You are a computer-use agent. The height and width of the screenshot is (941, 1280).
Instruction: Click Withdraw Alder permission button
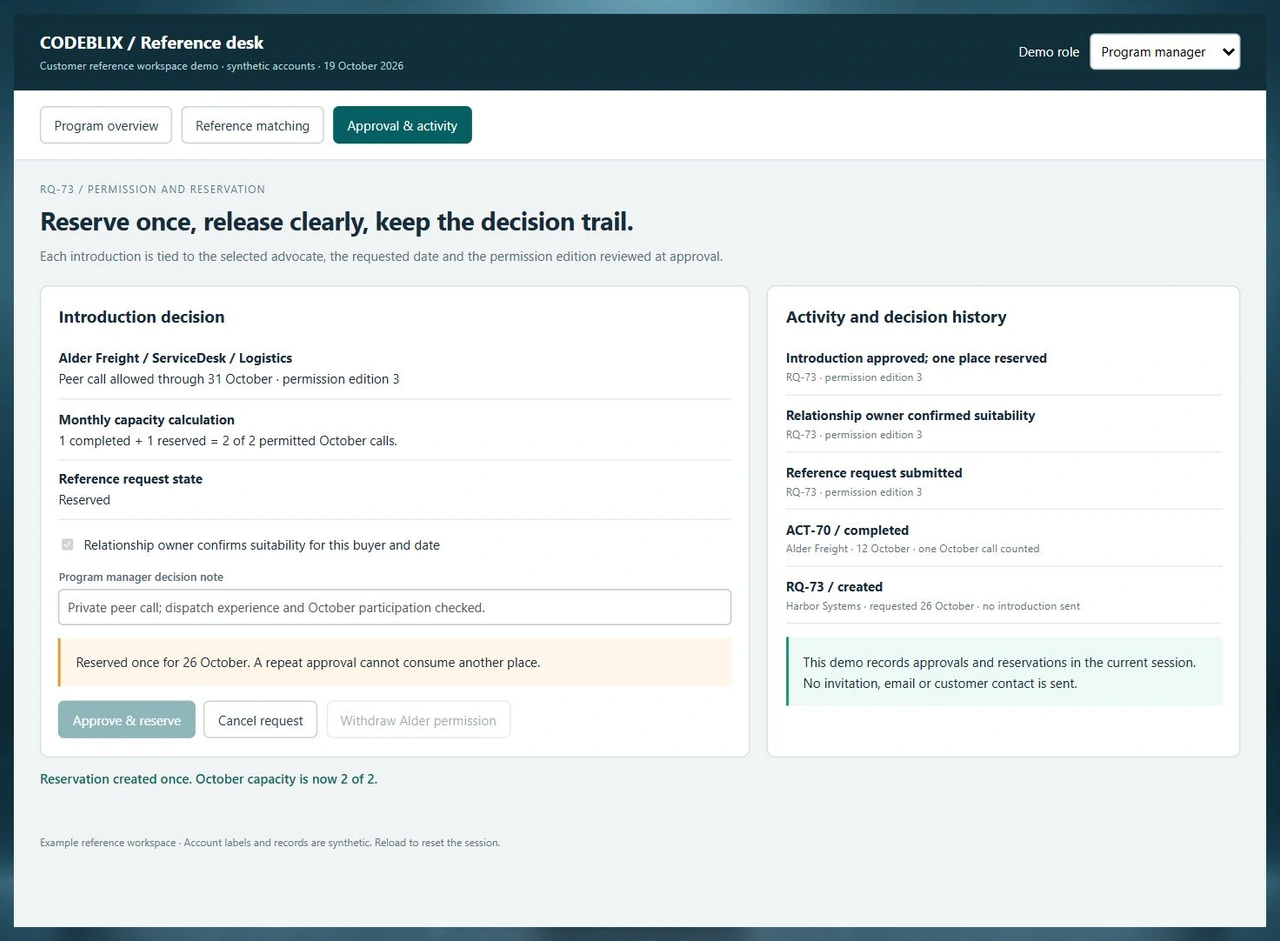pyautogui.click(x=418, y=720)
